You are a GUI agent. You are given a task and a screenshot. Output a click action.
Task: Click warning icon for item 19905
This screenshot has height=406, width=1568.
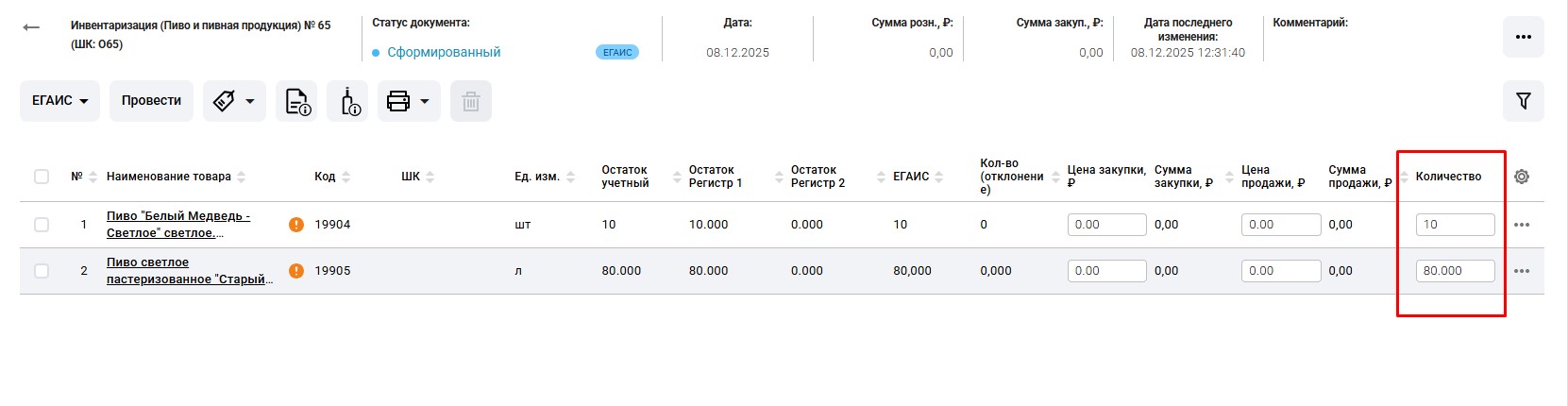[296, 271]
